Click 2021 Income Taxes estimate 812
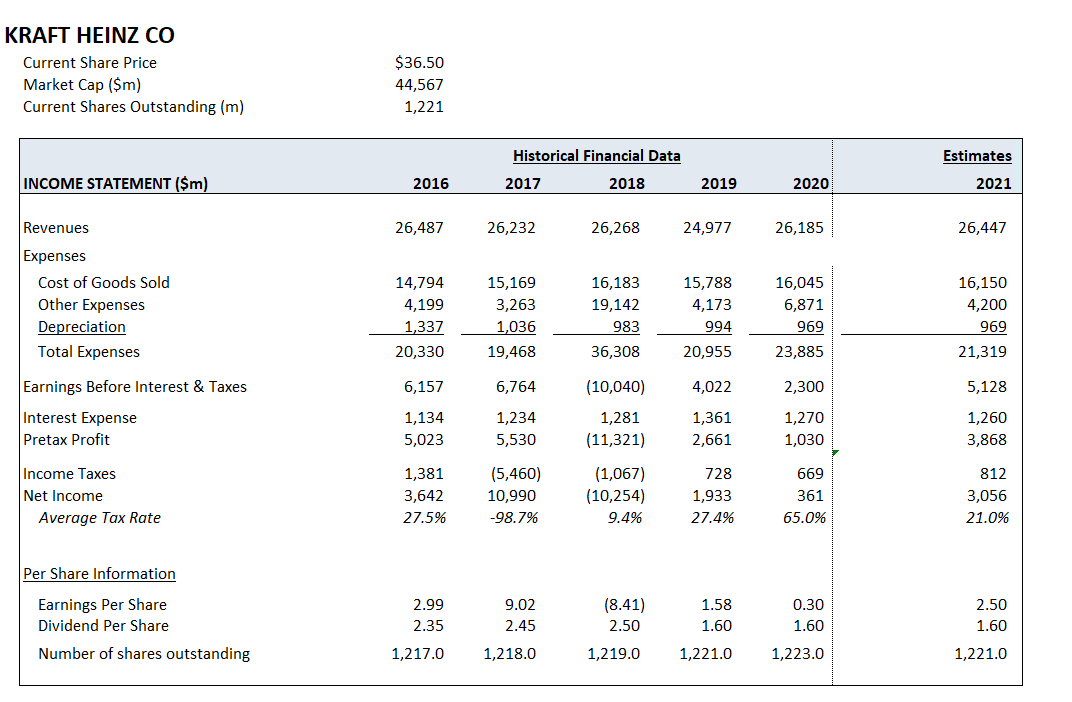This screenshot has width=1072, height=702. (x=993, y=474)
